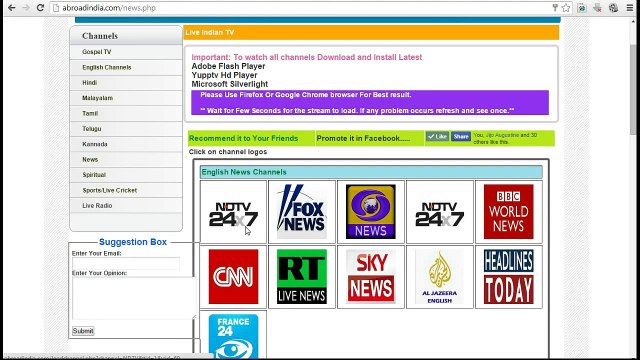This screenshot has height=360, width=640.
Task: Select Kannada channels menu item
Action: pos(126,144)
